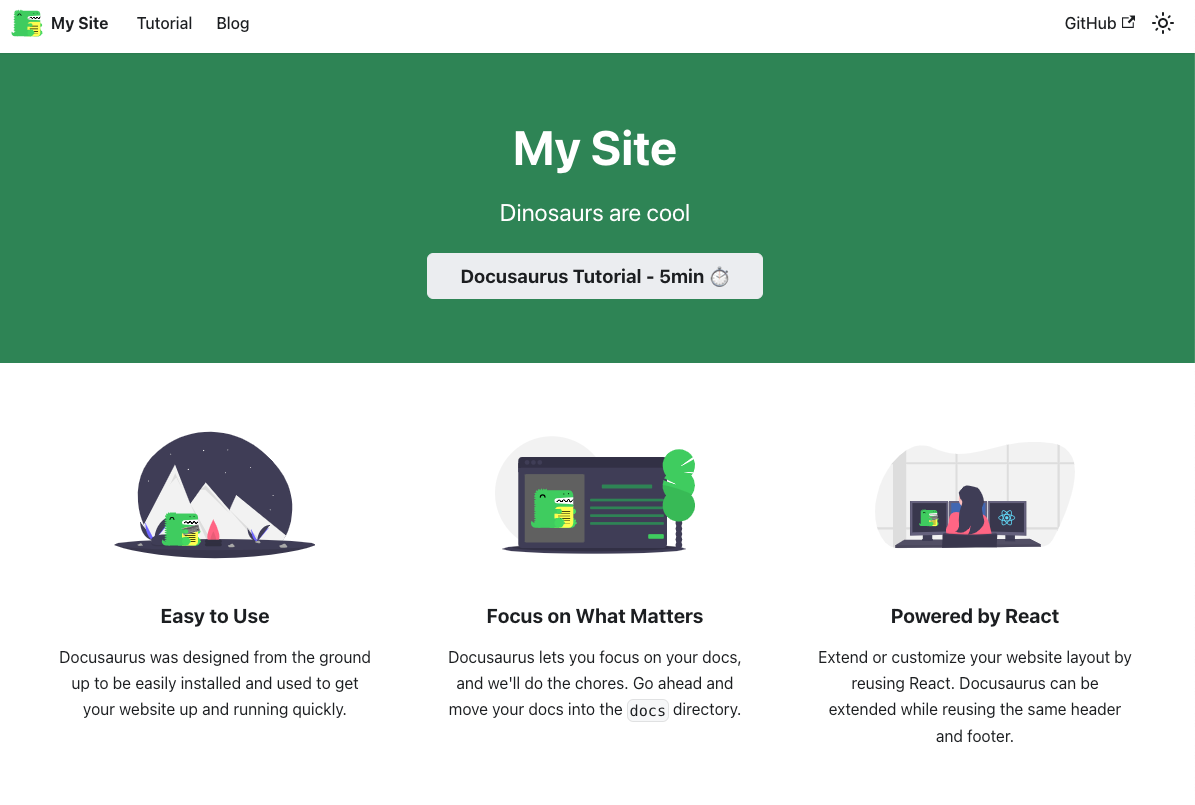This screenshot has height=805, width=1195.
Task: Click the inline "docs" code label
Action: (647, 710)
